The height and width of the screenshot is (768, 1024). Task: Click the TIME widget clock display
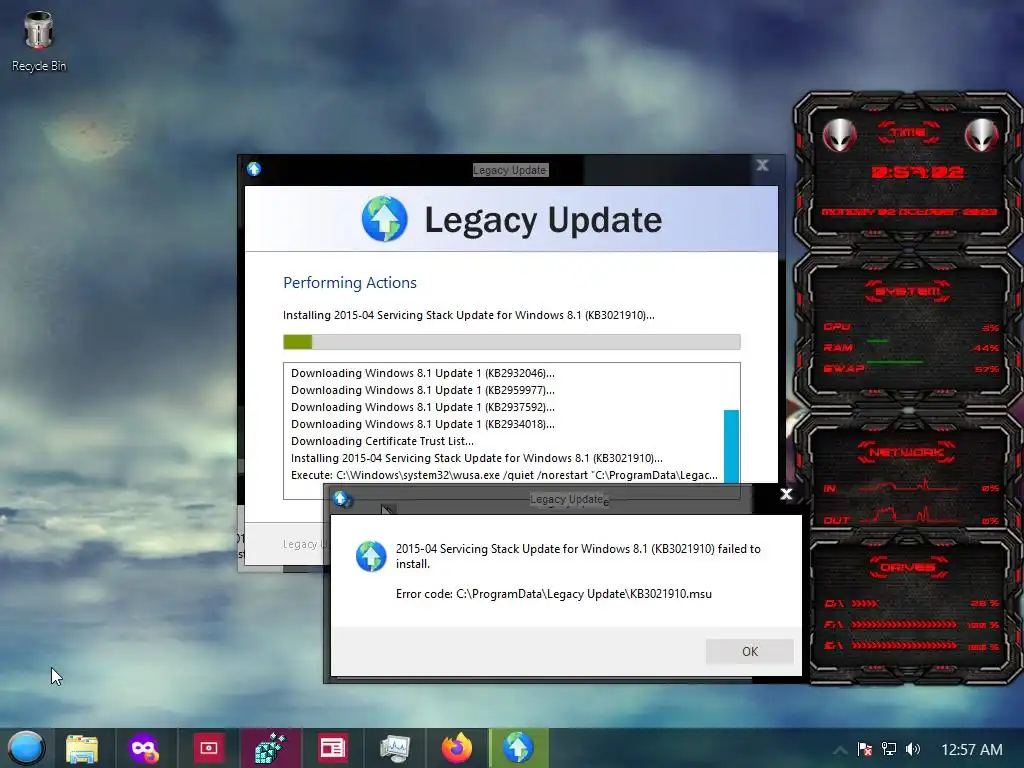[x=917, y=172]
